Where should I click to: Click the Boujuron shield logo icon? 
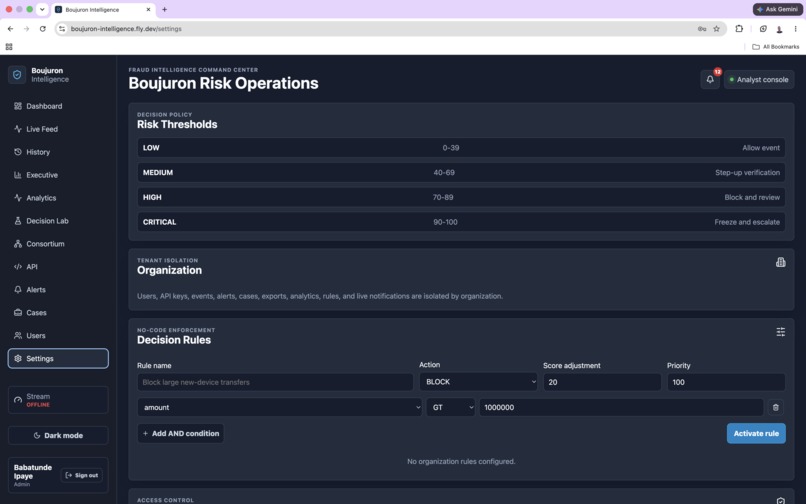pyautogui.click(x=17, y=75)
